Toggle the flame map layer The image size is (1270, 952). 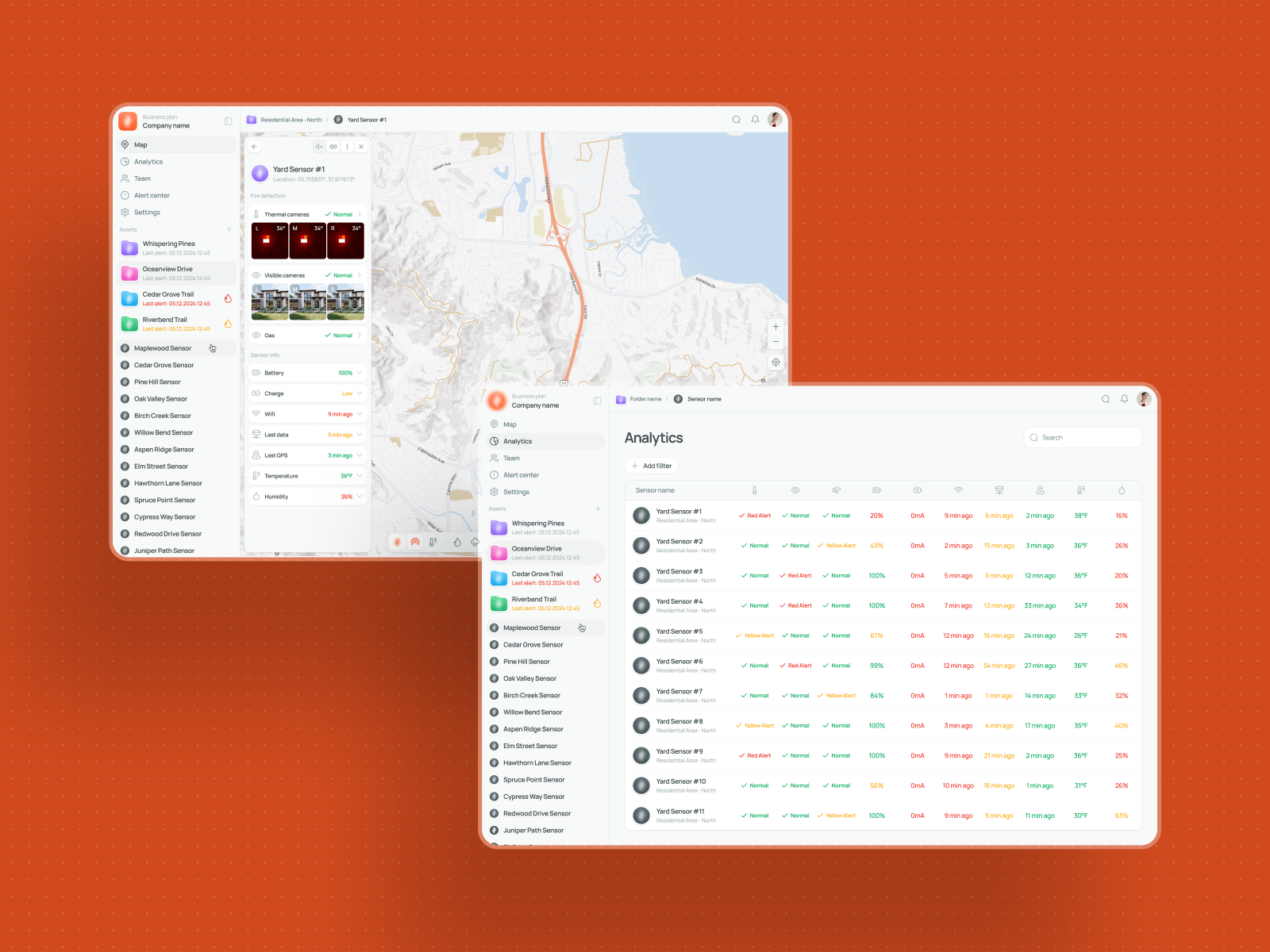[x=457, y=543]
